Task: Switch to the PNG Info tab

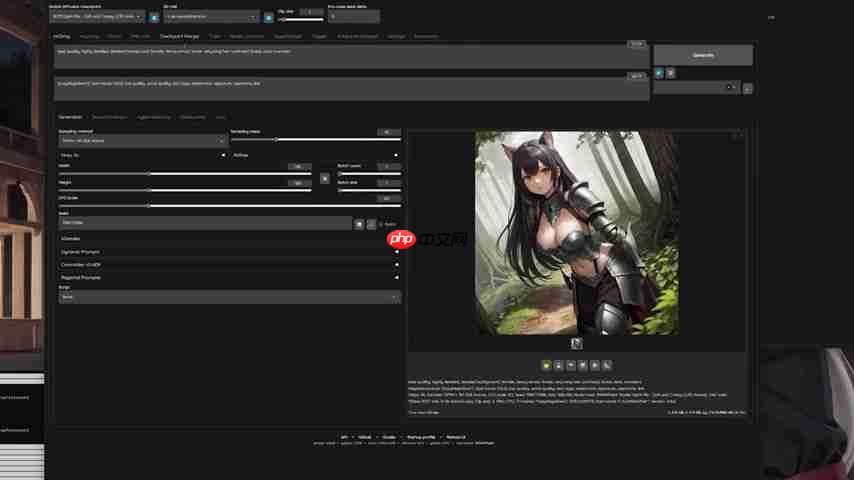Action: point(141,37)
